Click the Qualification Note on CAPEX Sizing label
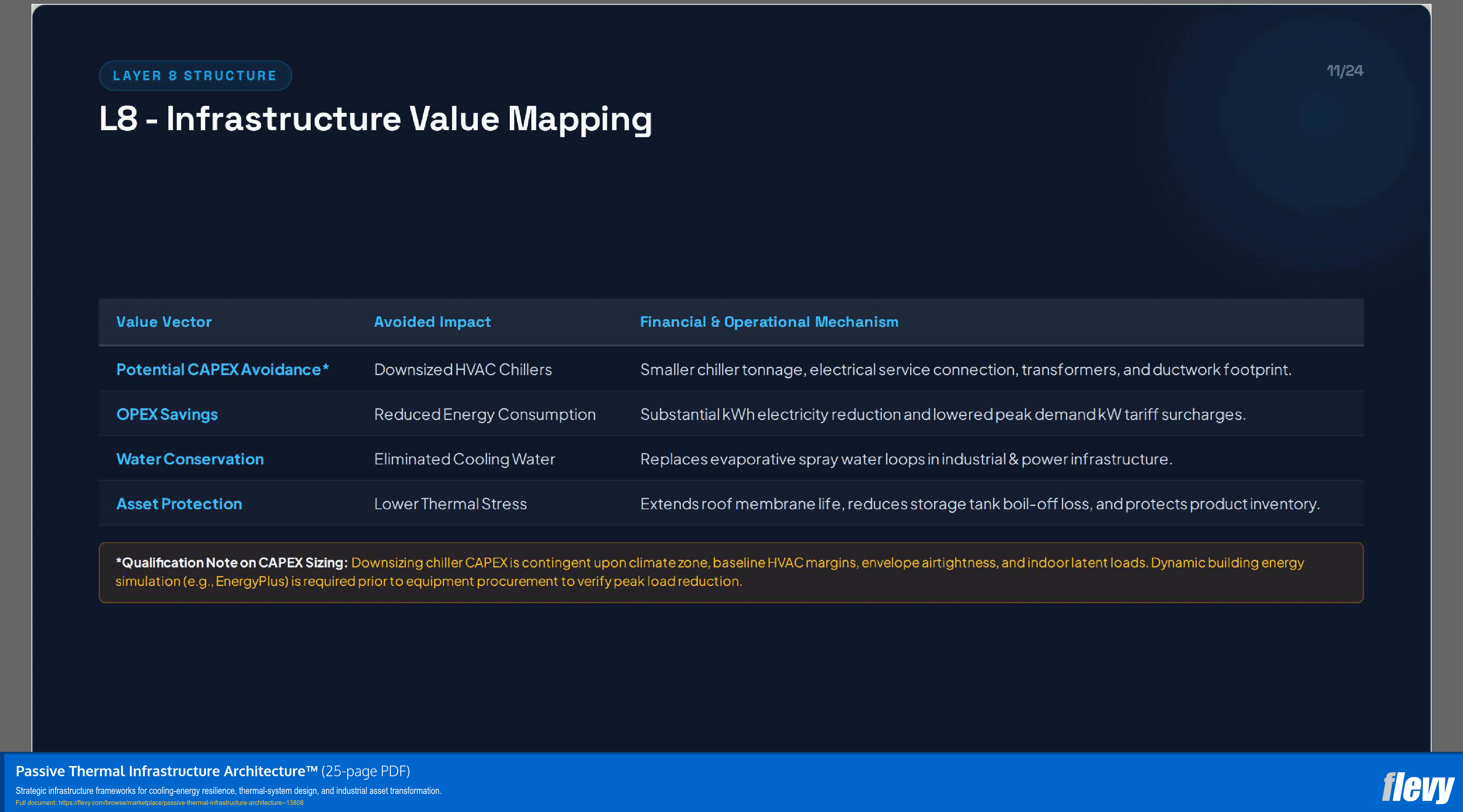This screenshot has width=1463, height=812. 232,563
